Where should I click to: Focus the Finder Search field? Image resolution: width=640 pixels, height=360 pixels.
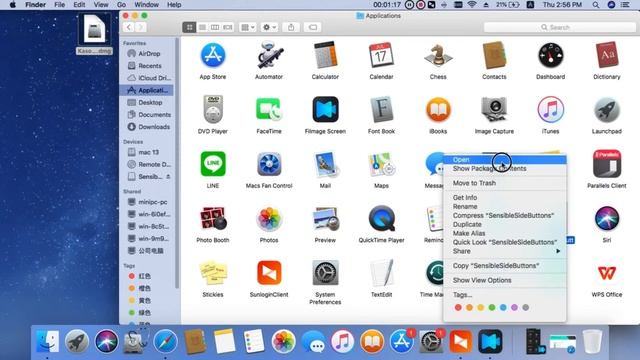559,27
